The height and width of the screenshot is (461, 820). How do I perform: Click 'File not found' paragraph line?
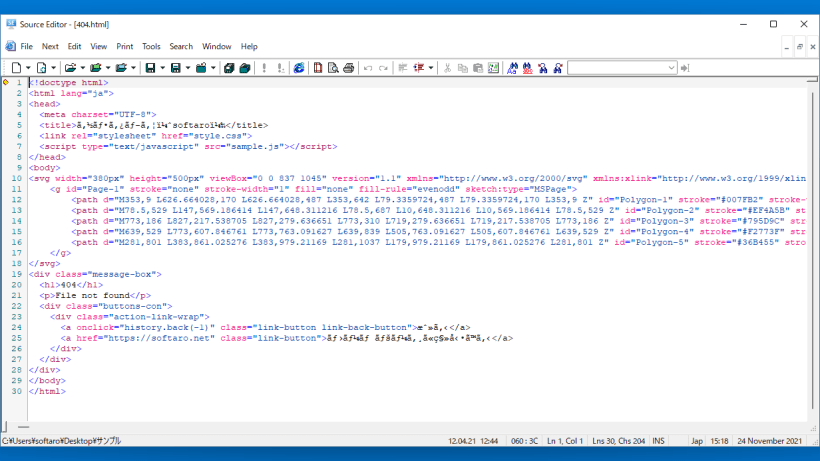click(x=95, y=296)
